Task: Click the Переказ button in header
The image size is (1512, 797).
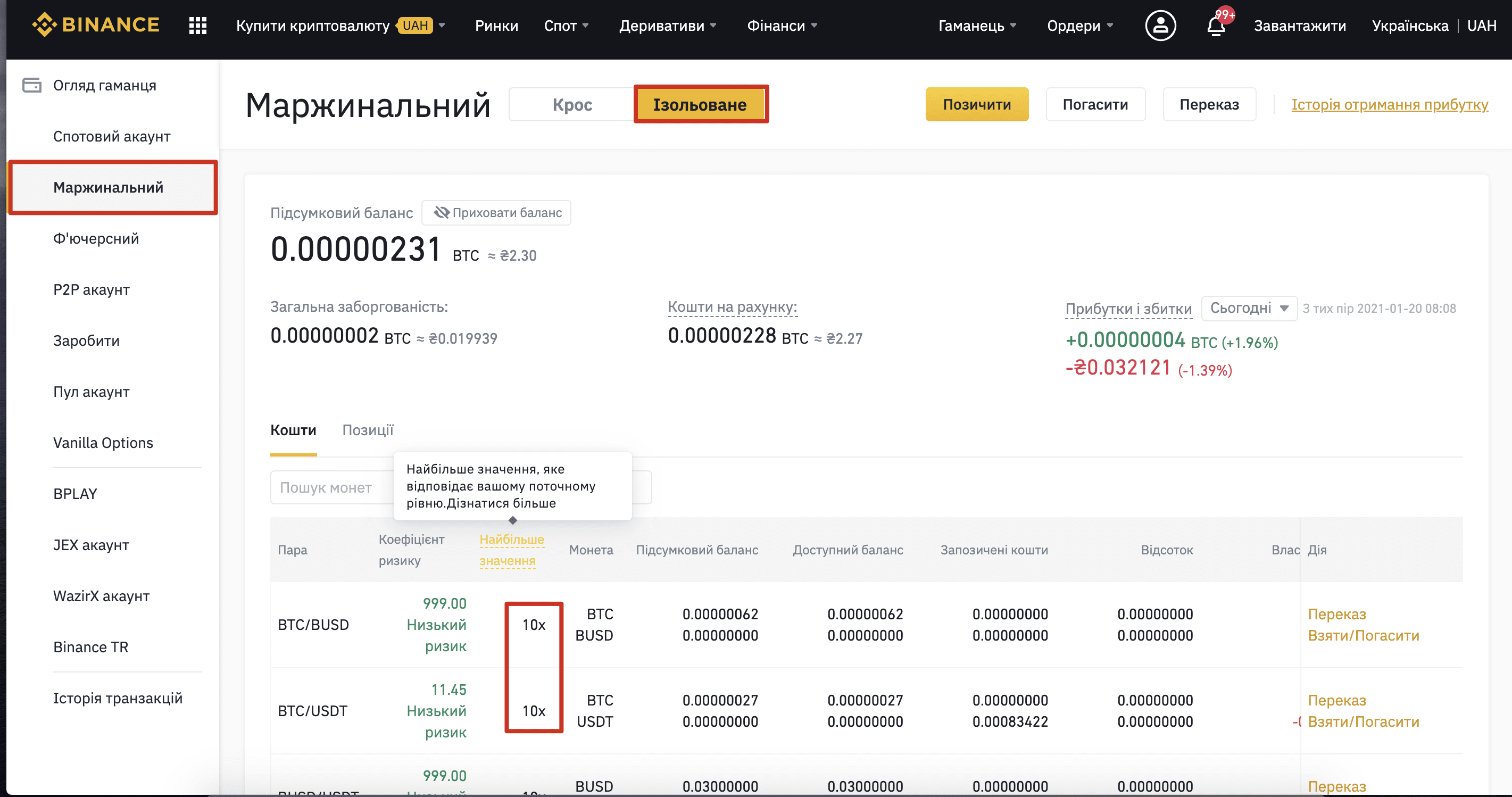Action: (x=1209, y=104)
